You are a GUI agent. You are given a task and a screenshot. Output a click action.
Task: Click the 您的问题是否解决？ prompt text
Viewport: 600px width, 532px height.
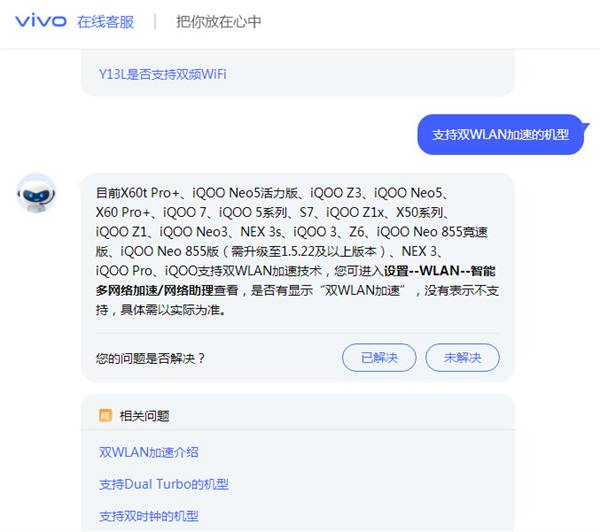point(150,358)
